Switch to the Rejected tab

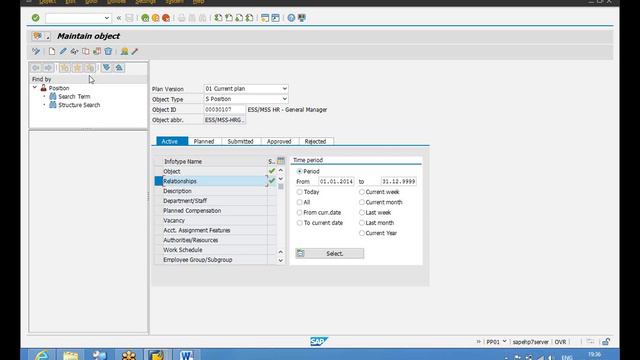[x=316, y=141]
